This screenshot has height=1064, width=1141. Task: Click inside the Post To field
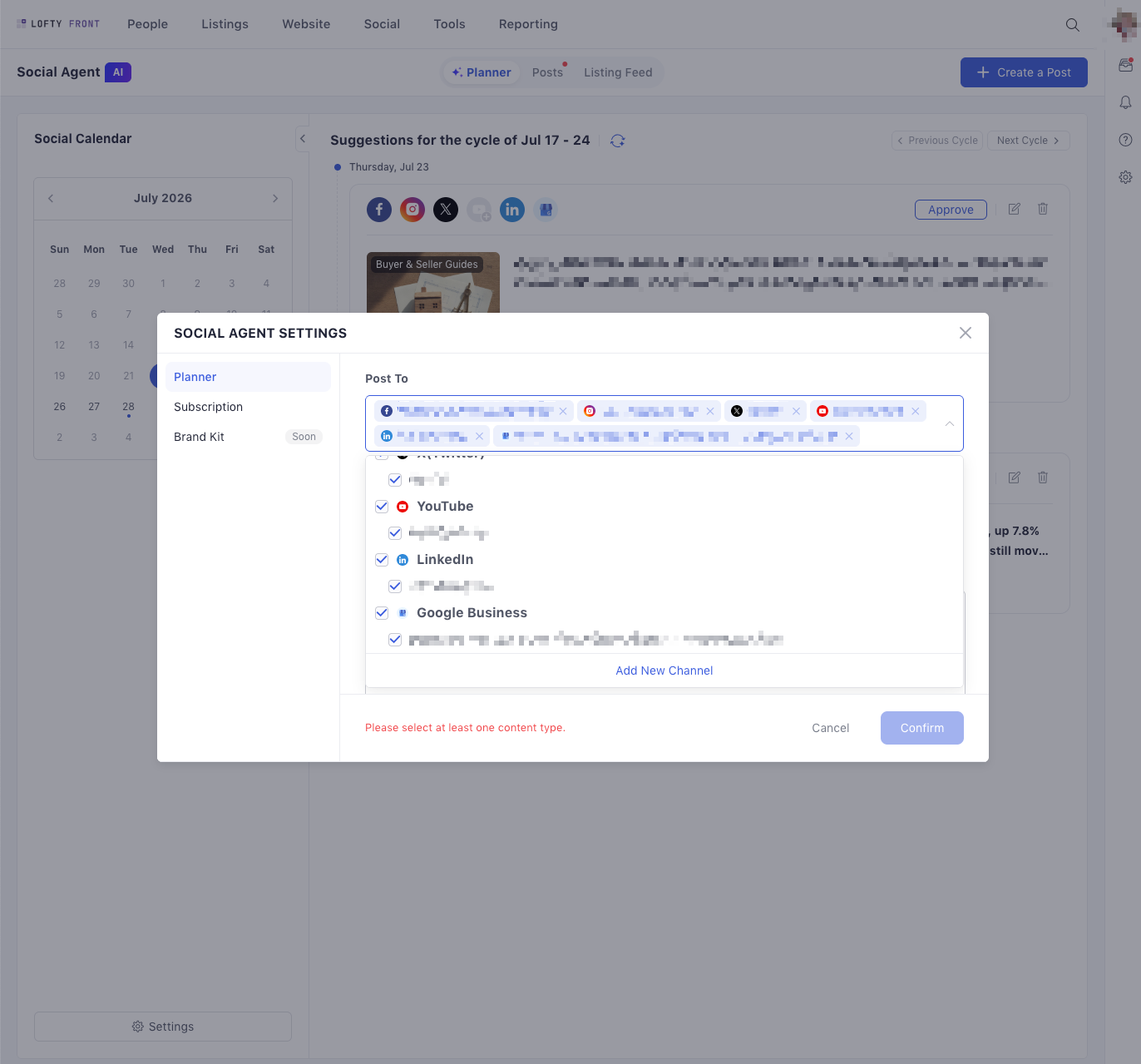pos(664,423)
